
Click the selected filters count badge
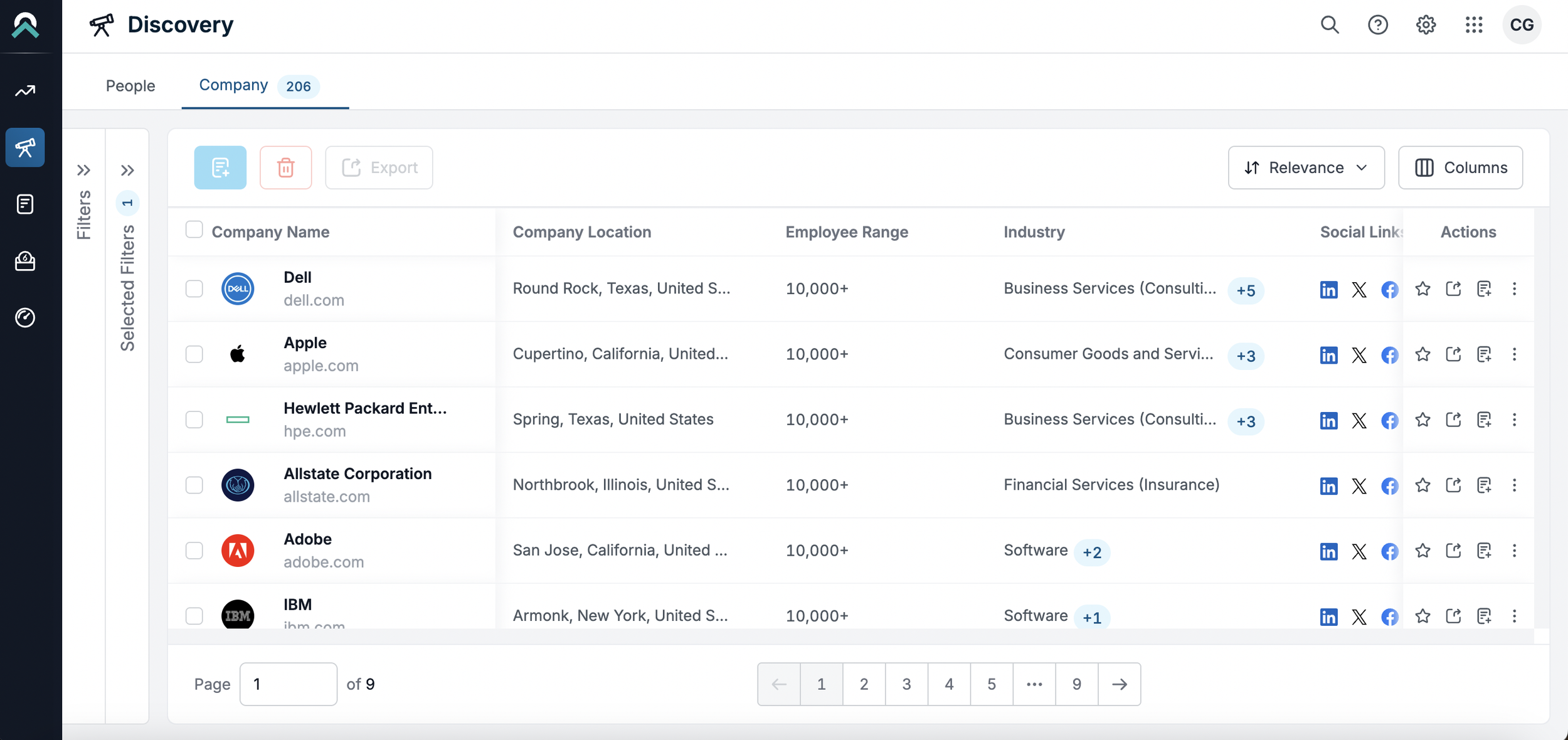[x=127, y=203]
